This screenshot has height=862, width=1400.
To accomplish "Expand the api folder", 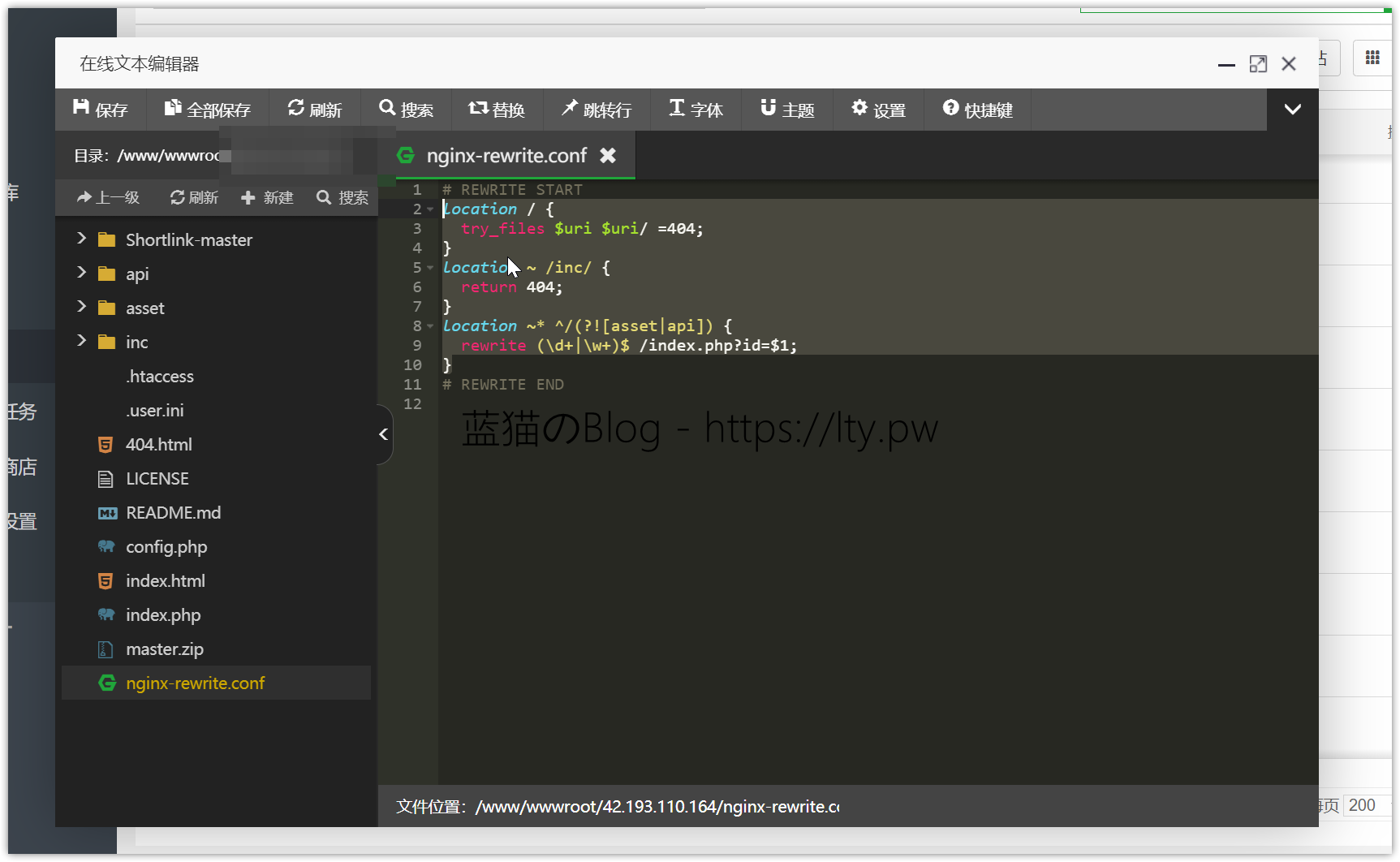I will [x=81, y=273].
